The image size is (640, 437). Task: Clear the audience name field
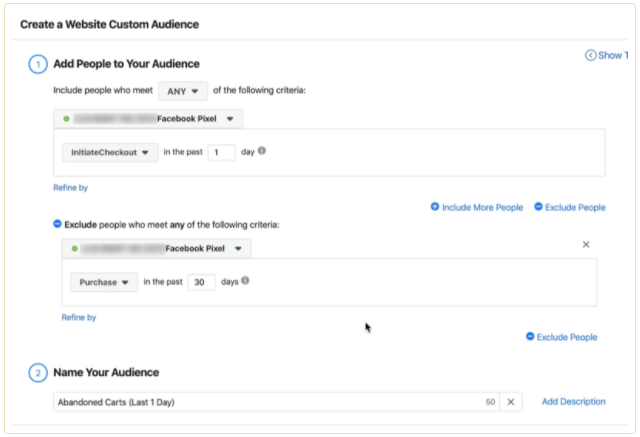510,402
